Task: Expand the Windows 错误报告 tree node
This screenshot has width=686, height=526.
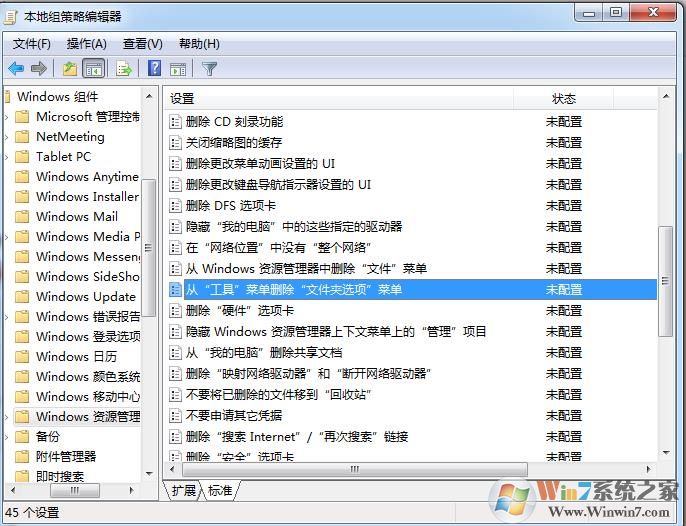Action: 7,317
